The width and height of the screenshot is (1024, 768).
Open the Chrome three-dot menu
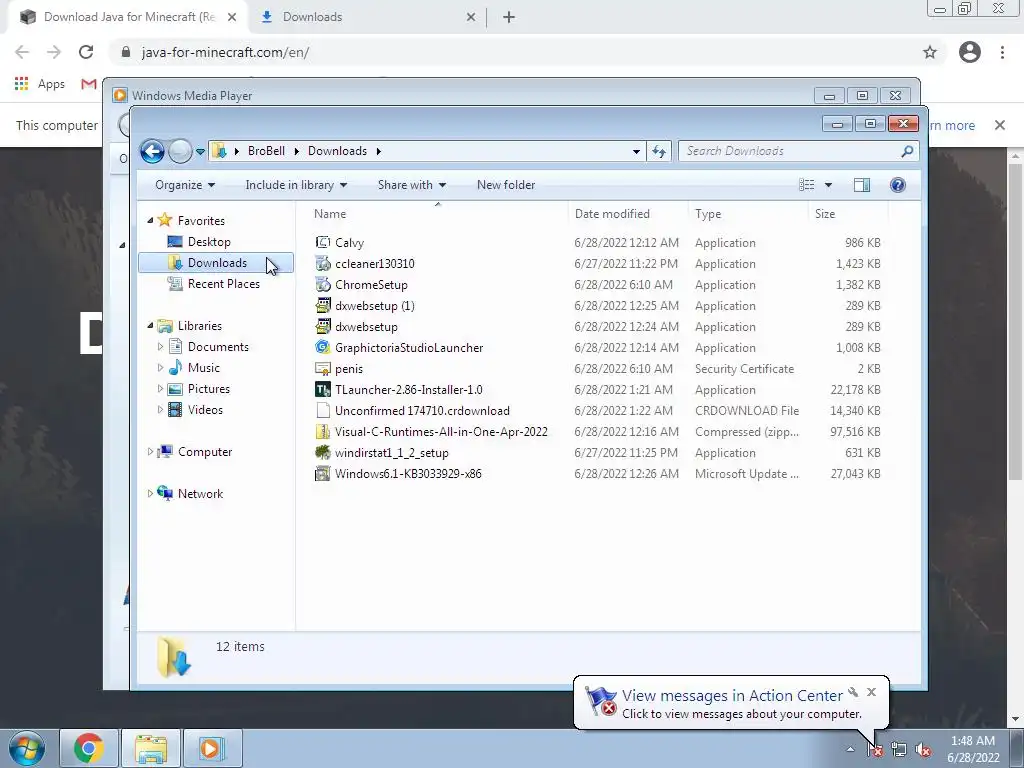pyautogui.click(x=1002, y=52)
